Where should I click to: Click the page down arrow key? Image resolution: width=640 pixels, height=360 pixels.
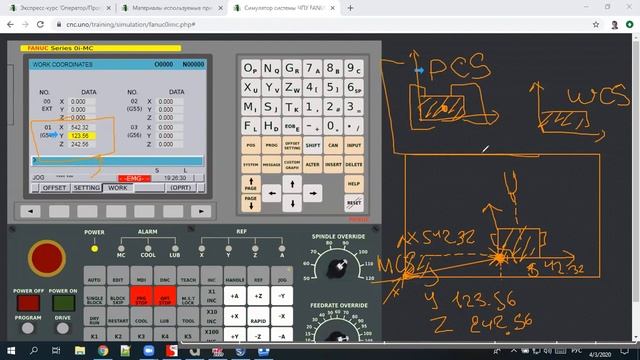251,202
